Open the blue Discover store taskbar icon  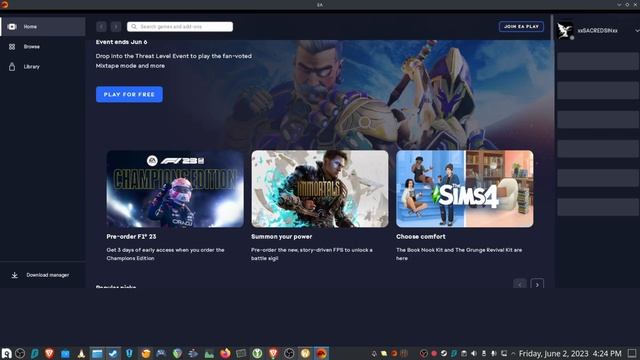[x=65, y=353]
